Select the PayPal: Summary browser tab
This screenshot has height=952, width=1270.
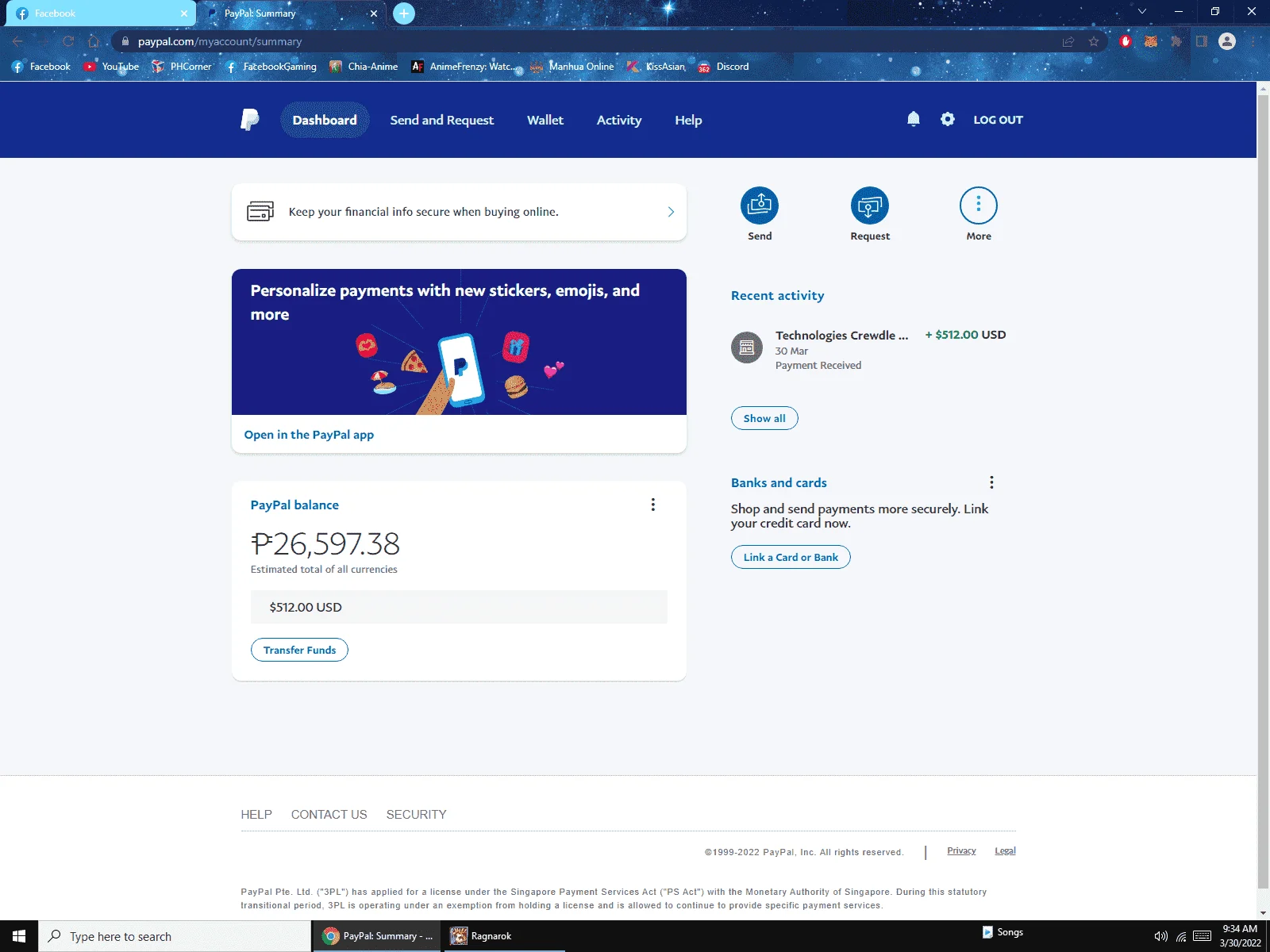(x=291, y=13)
